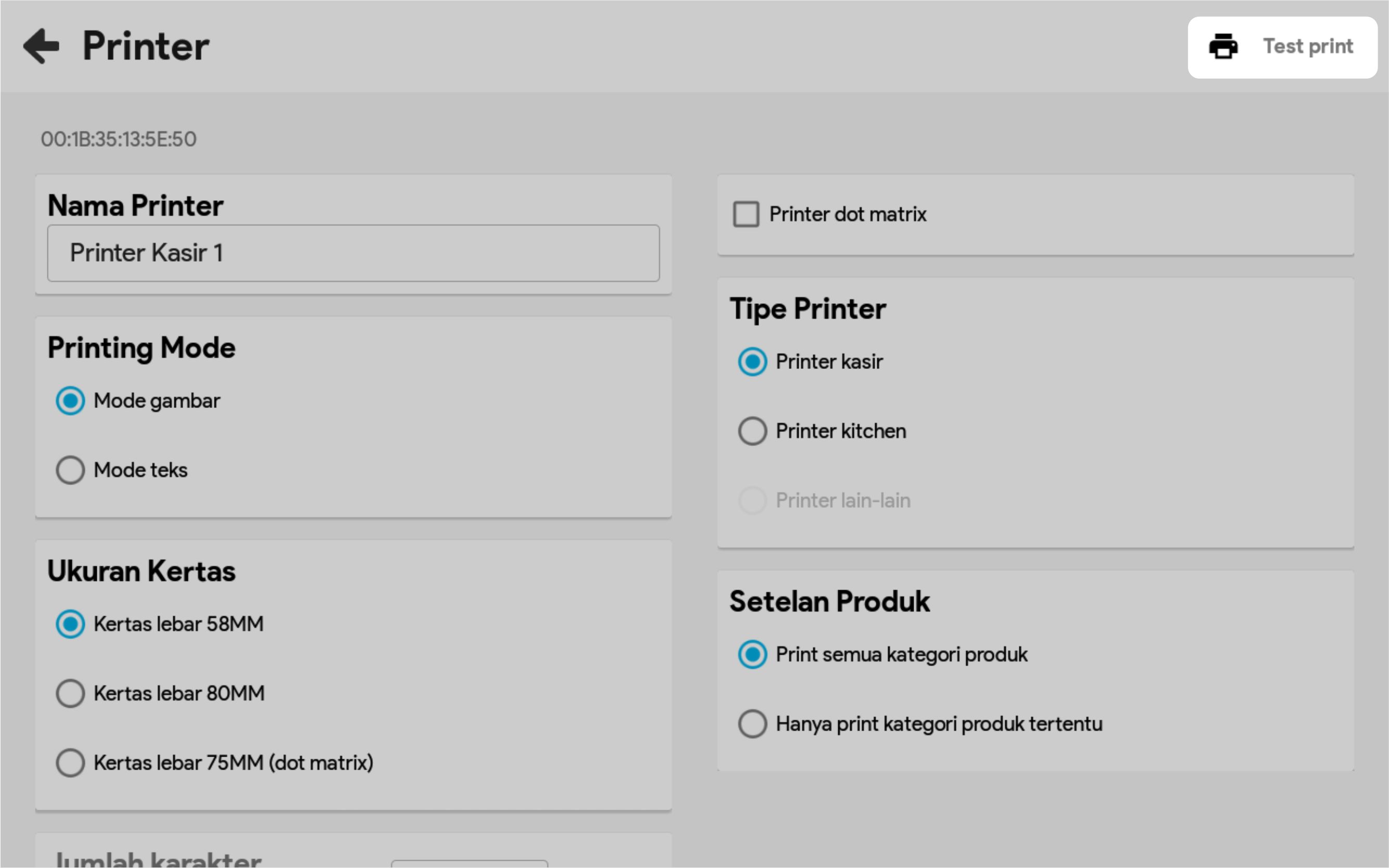Viewport: 1389px width, 868px height.
Task: Switch printer type to Printer kitchen
Action: 752,431
